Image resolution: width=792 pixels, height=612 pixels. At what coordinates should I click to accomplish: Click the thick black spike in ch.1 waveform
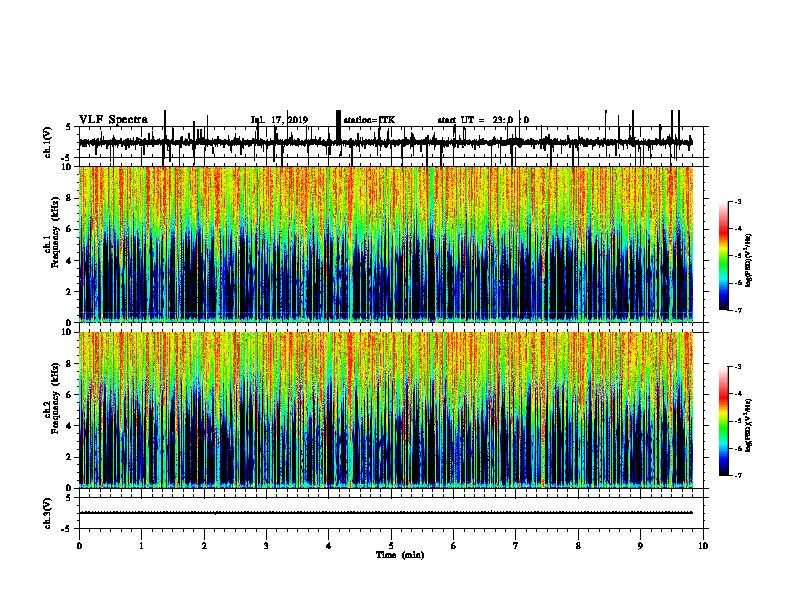point(338,126)
